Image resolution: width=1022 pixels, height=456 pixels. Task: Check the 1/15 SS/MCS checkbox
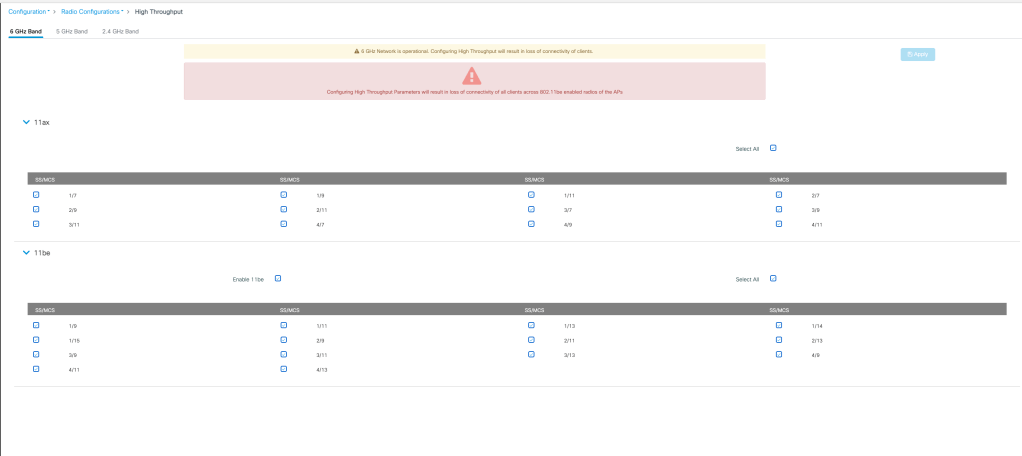coord(36,340)
